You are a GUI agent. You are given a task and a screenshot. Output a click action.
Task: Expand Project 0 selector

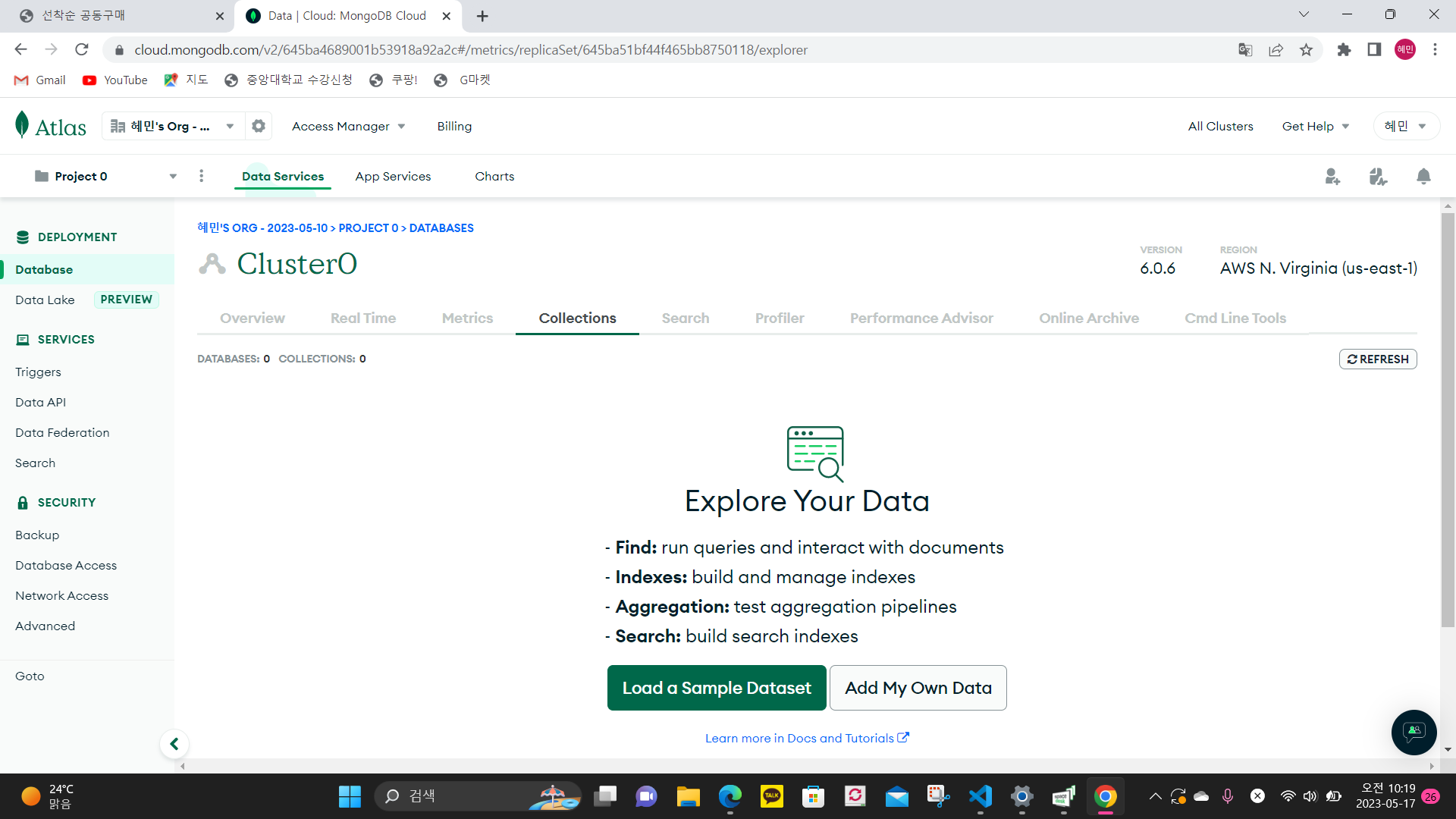pos(105,177)
